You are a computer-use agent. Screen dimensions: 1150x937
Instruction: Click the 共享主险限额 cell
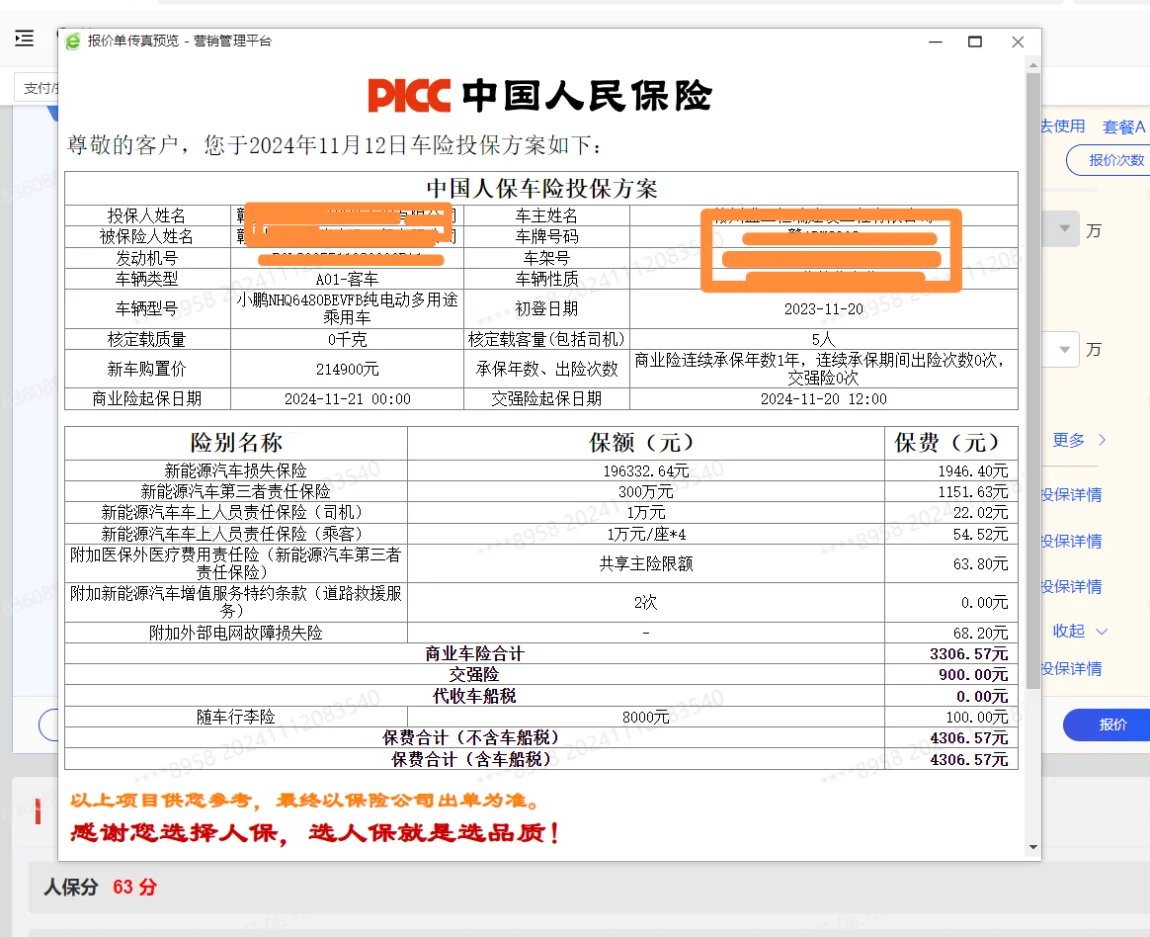645,564
